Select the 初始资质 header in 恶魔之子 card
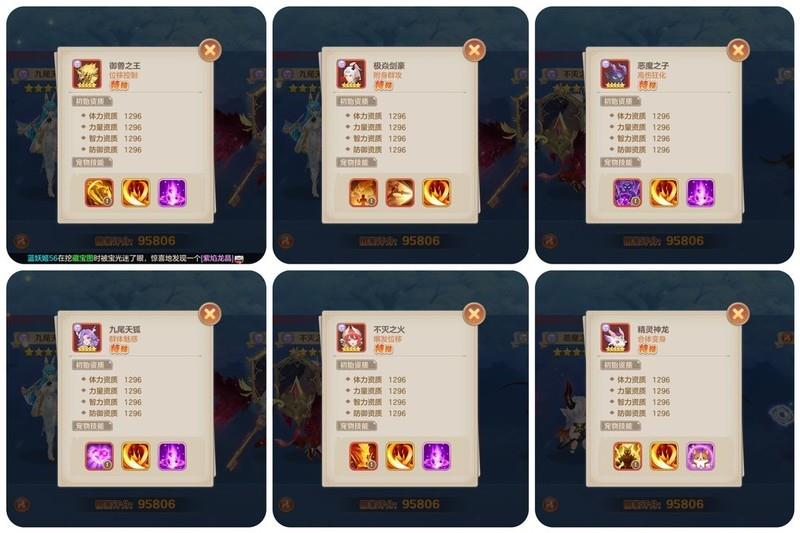 point(620,101)
